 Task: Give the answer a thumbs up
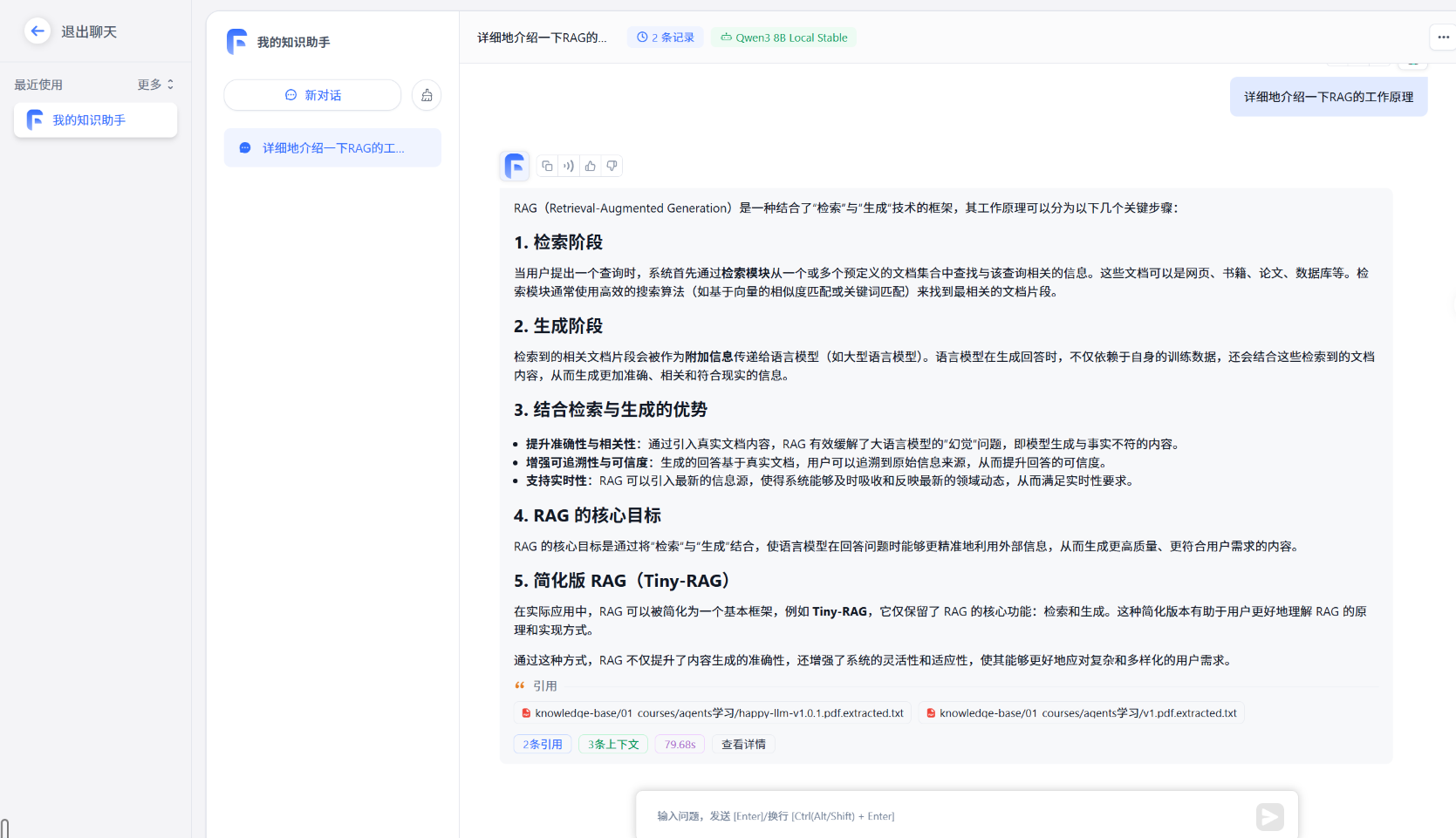591,166
